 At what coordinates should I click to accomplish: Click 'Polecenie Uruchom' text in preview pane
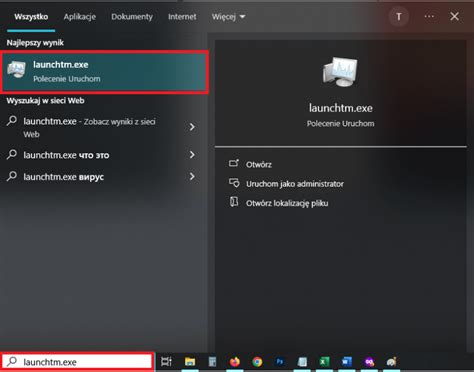(340, 124)
